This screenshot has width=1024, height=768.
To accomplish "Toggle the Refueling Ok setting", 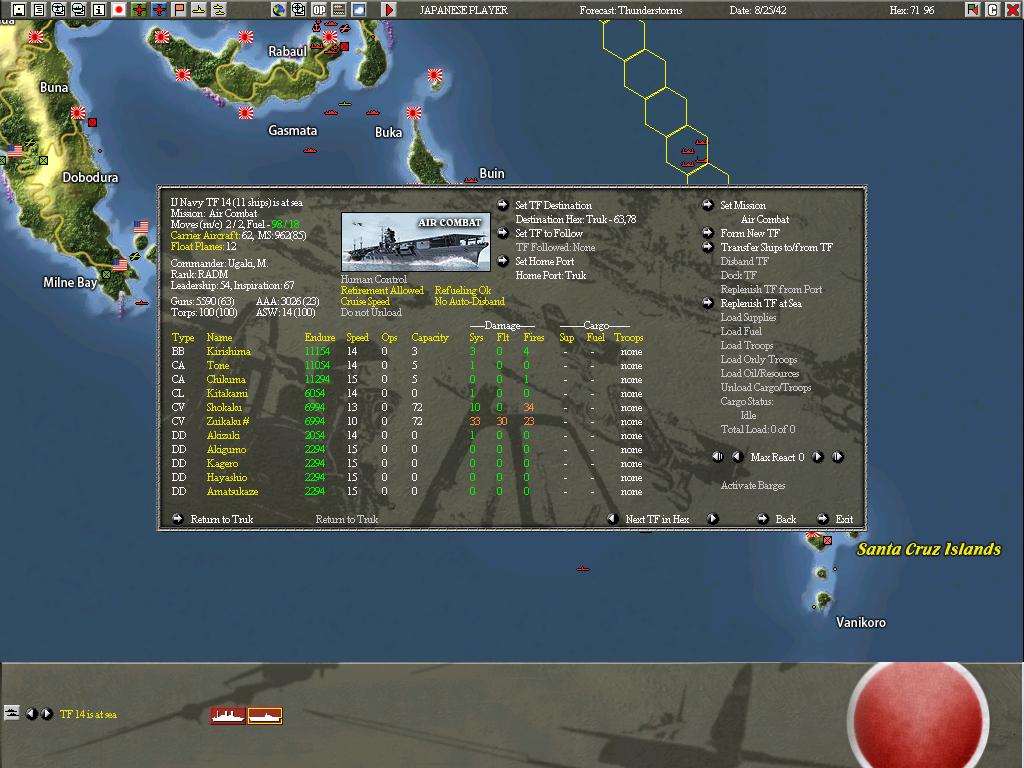I will pyautogui.click(x=463, y=290).
